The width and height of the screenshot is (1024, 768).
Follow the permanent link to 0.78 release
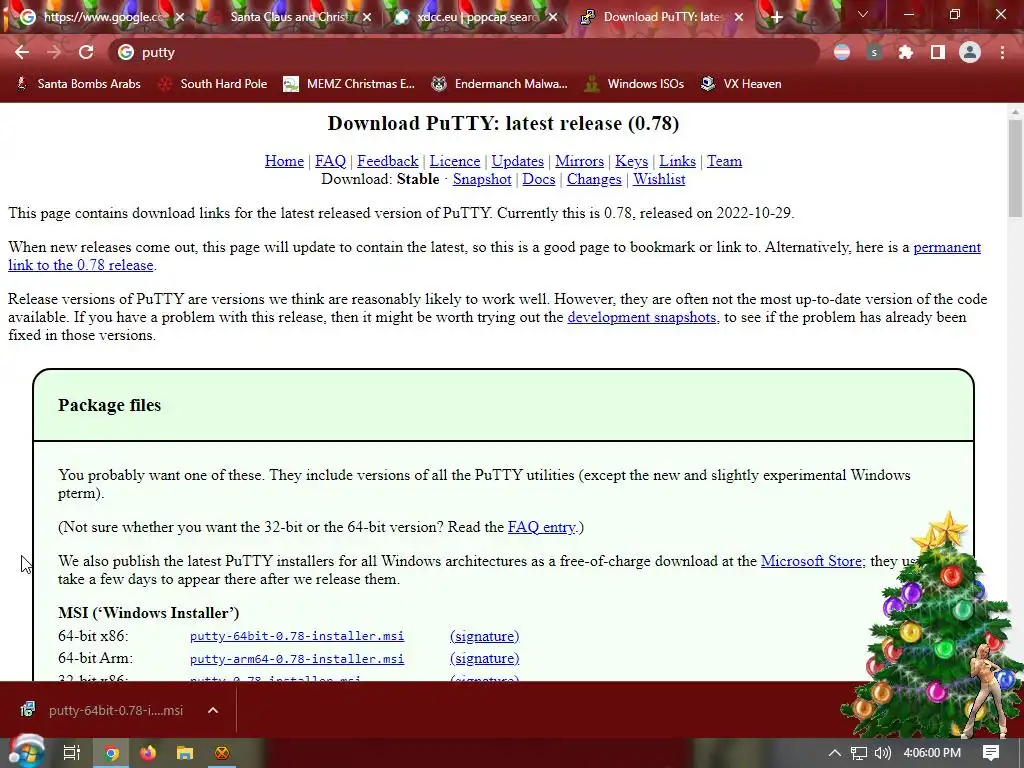tap(81, 265)
